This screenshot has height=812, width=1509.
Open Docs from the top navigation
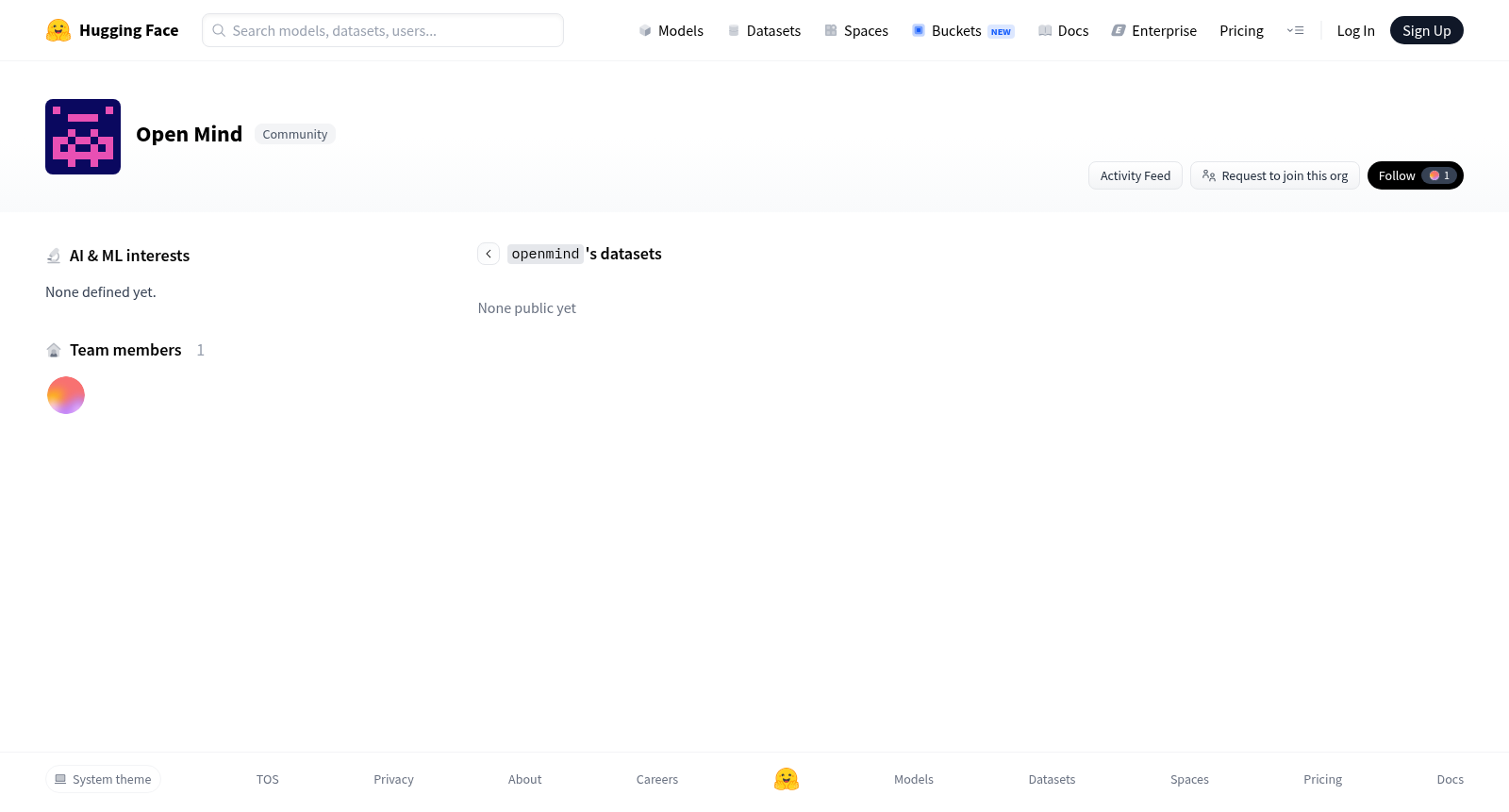pos(1063,30)
